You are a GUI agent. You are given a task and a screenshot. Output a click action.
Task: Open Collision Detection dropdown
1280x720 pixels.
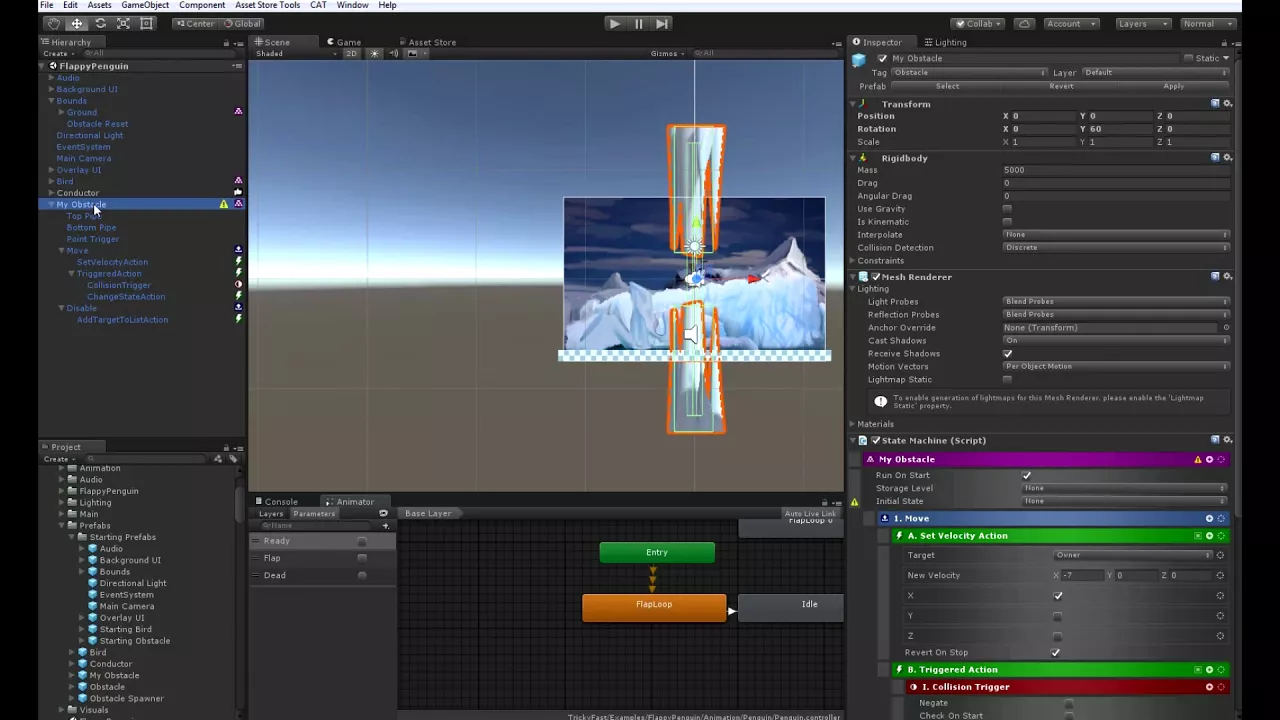click(x=1116, y=248)
